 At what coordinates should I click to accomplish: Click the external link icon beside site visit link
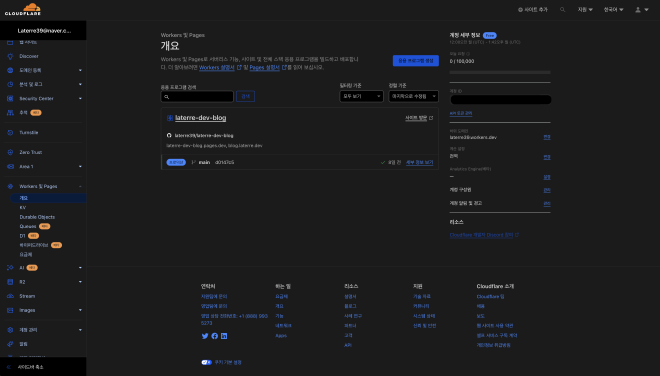click(431, 118)
